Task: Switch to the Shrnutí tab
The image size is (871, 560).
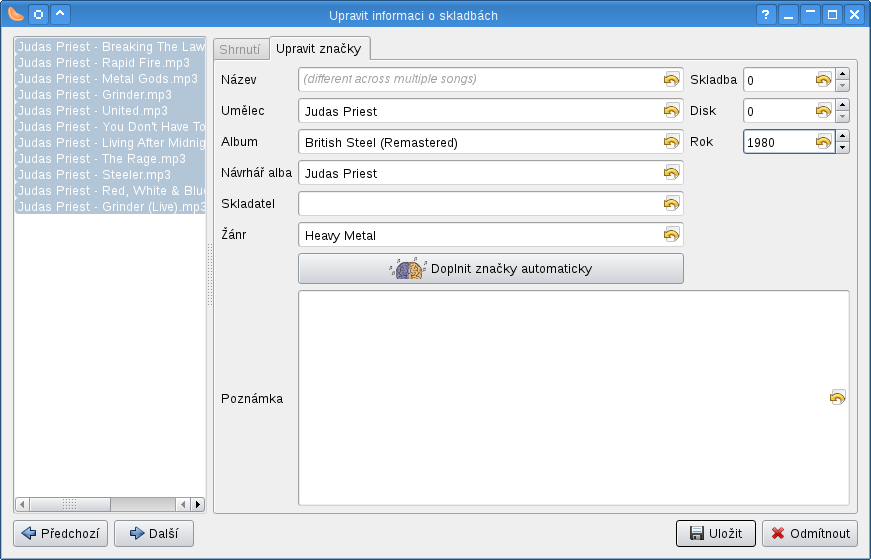Action: [x=240, y=49]
